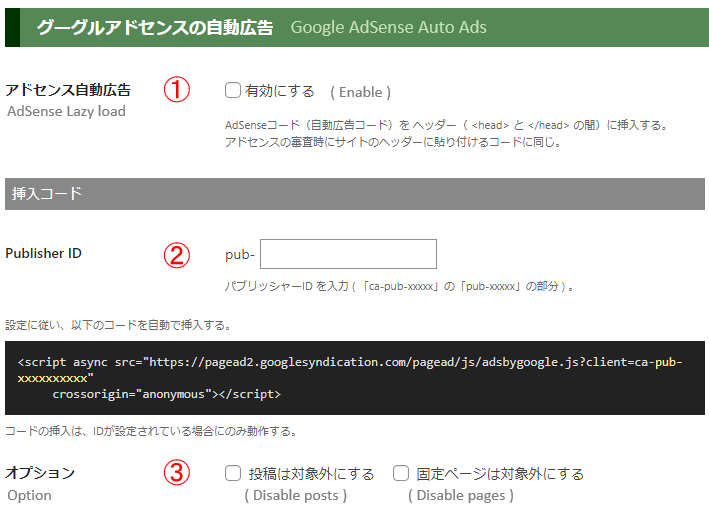Click the pub- prefix before the input
This screenshot has width=709, height=513.
(x=240, y=254)
